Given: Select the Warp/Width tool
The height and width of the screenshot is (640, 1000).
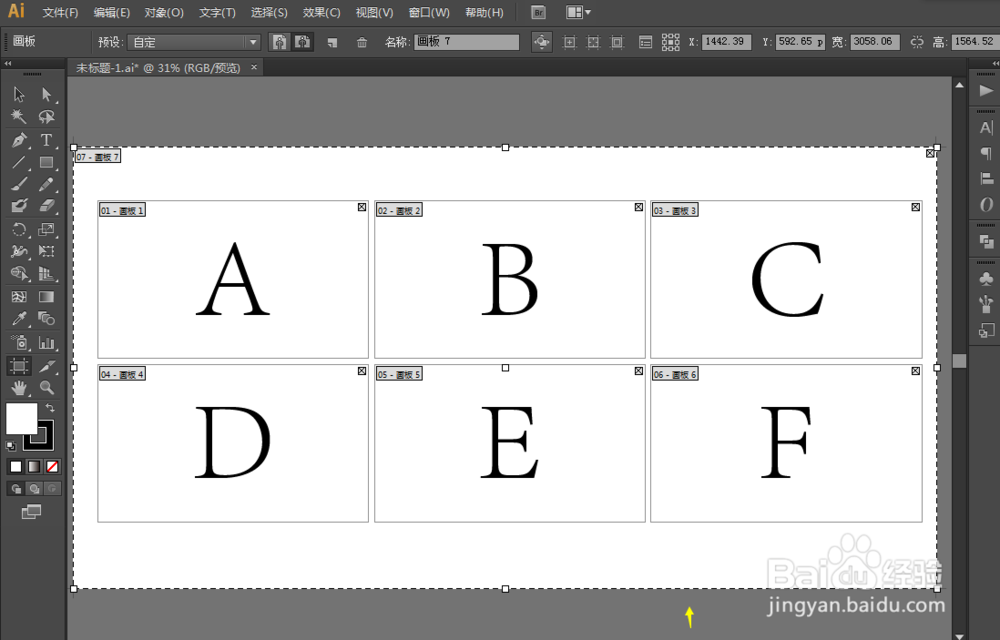Looking at the screenshot, I should coord(18,251).
